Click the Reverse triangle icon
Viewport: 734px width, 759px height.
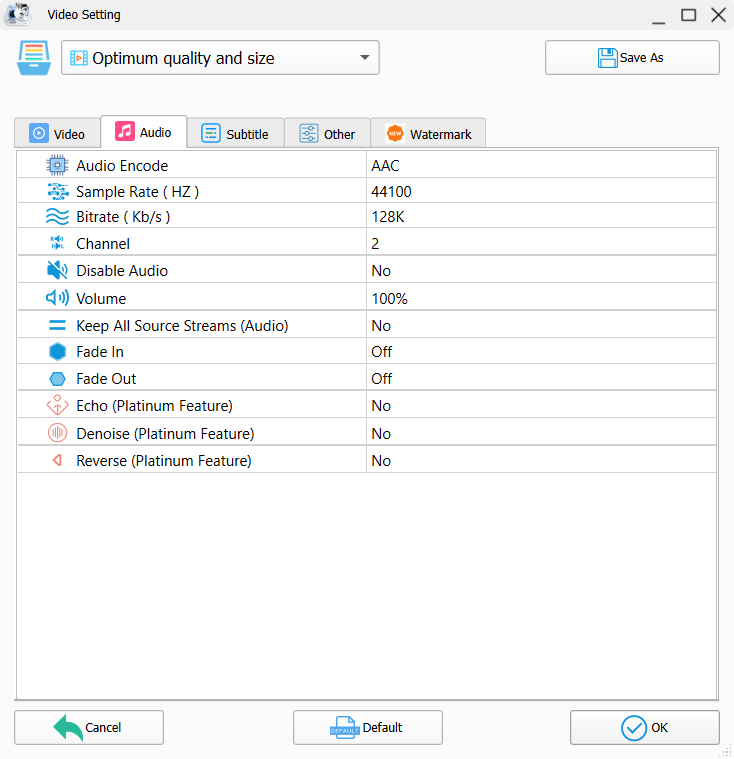click(57, 460)
